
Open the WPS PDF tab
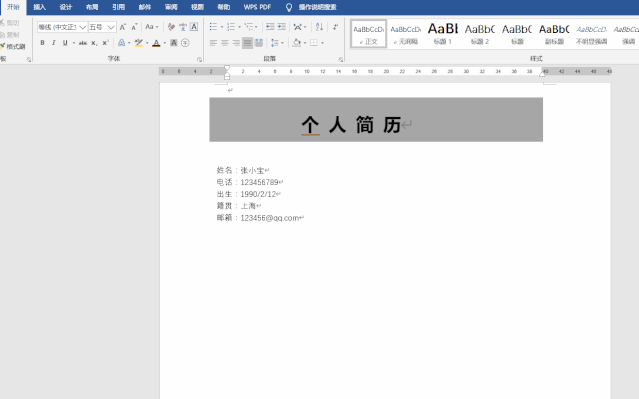[257, 7]
